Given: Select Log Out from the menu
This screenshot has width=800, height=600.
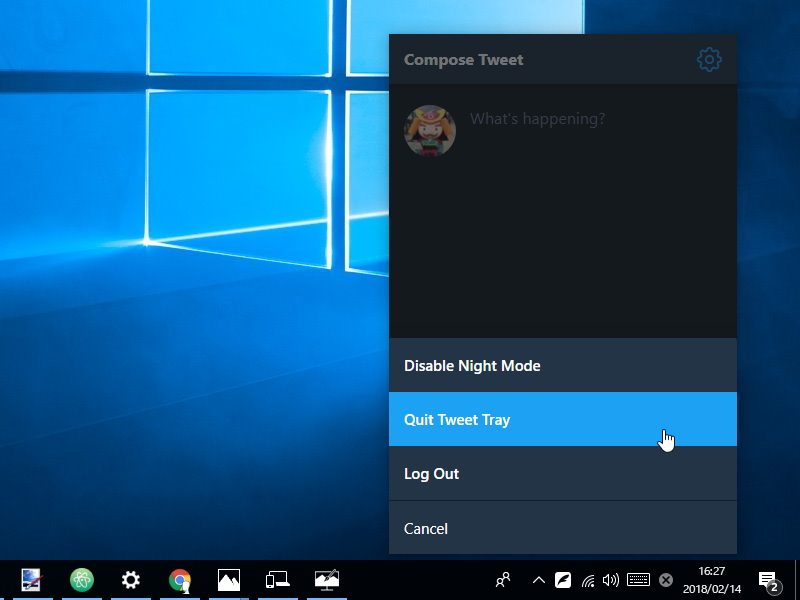Looking at the screenshot, I should pyautogui.click(x=563, y=473).
